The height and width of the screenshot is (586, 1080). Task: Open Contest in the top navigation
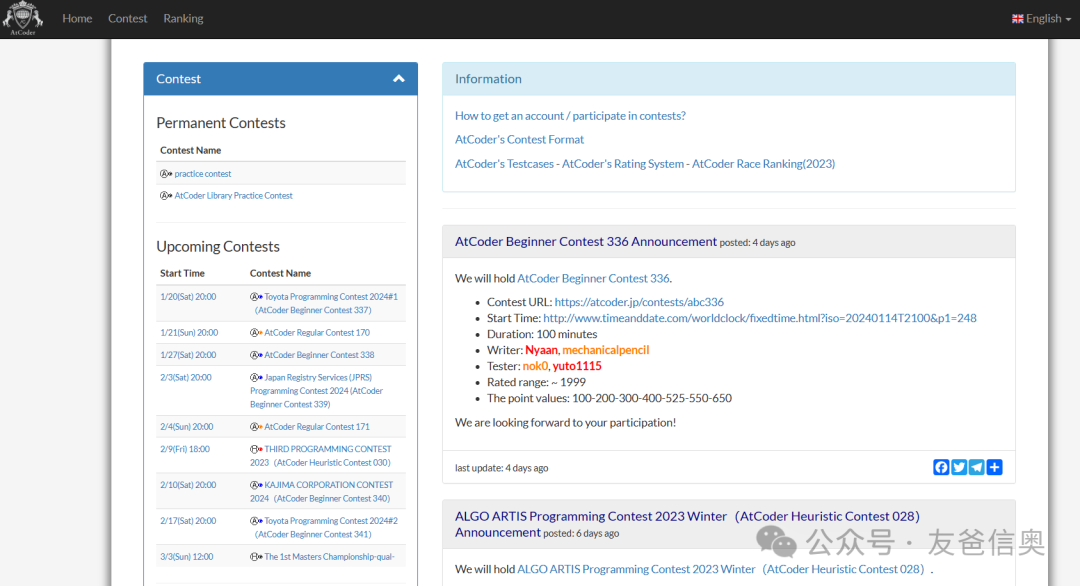coord(127,19)
